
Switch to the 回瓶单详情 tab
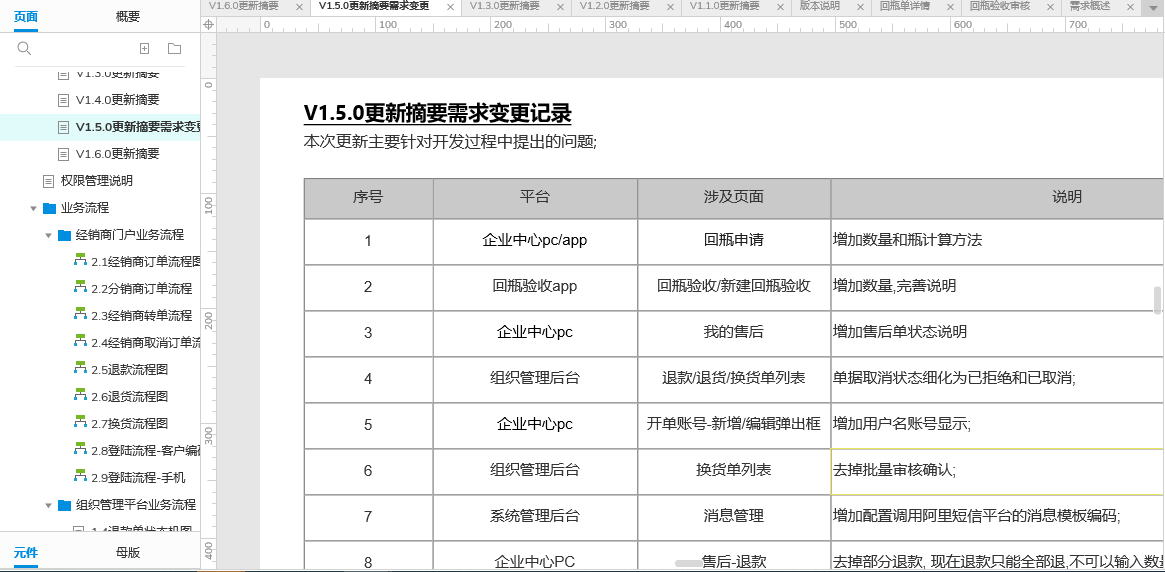[905, 6]
